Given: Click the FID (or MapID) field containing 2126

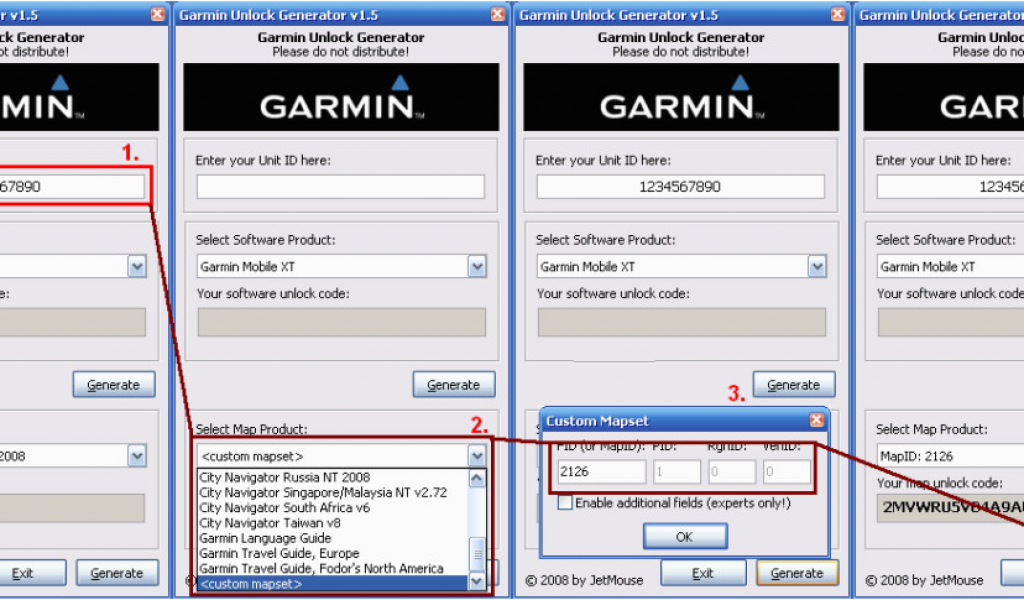Looking at the screenshot, I should click(601, 471).
